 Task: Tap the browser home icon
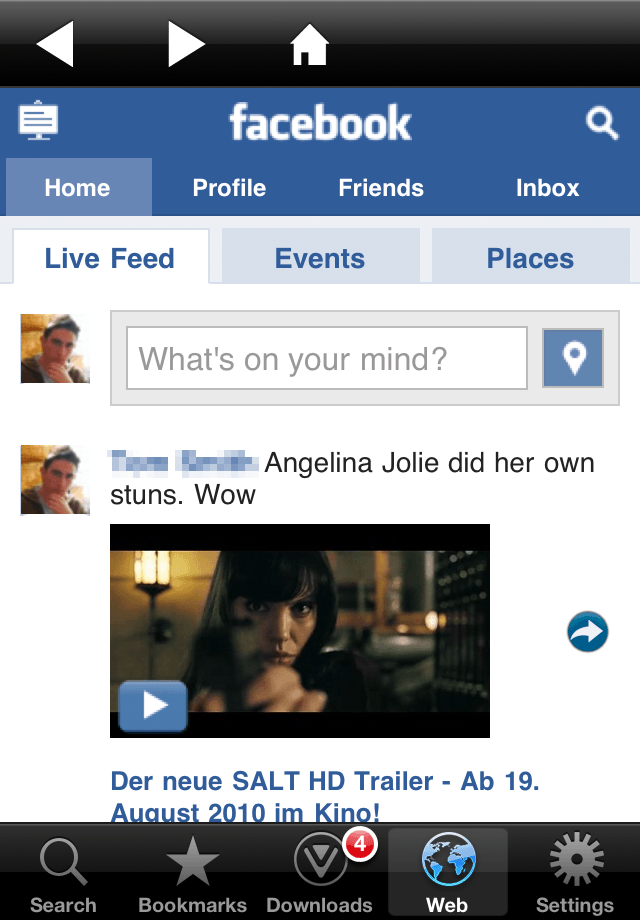pyautogui.click(x=310, y=45)
